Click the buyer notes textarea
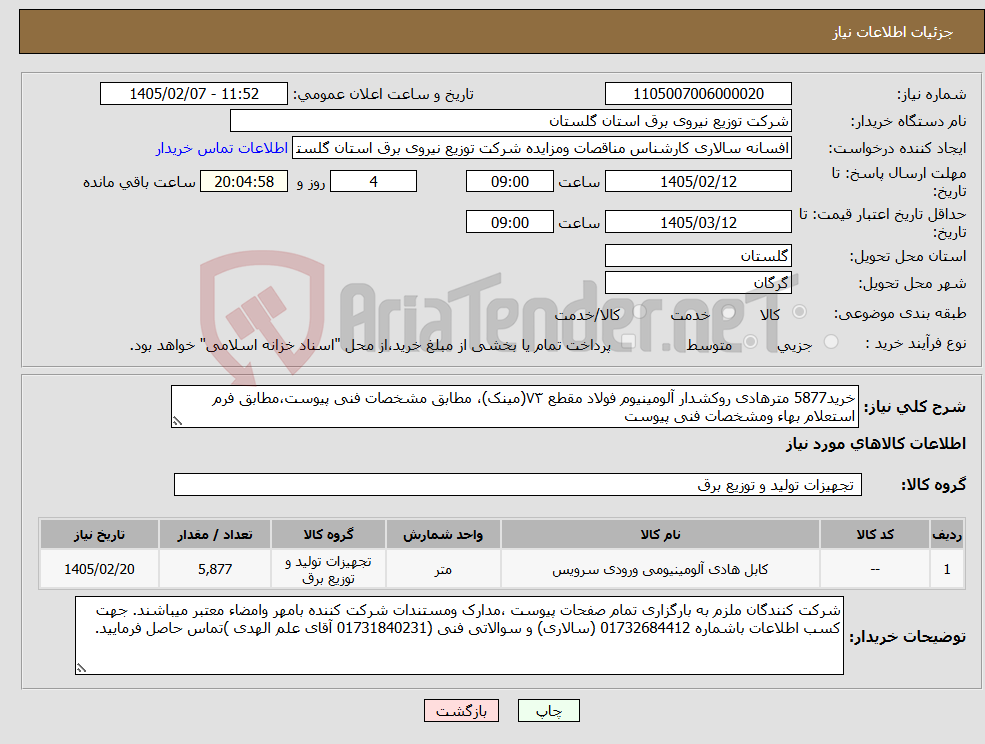Image resolution: width=985 pixels, height=744 pixels. point(459,635)
